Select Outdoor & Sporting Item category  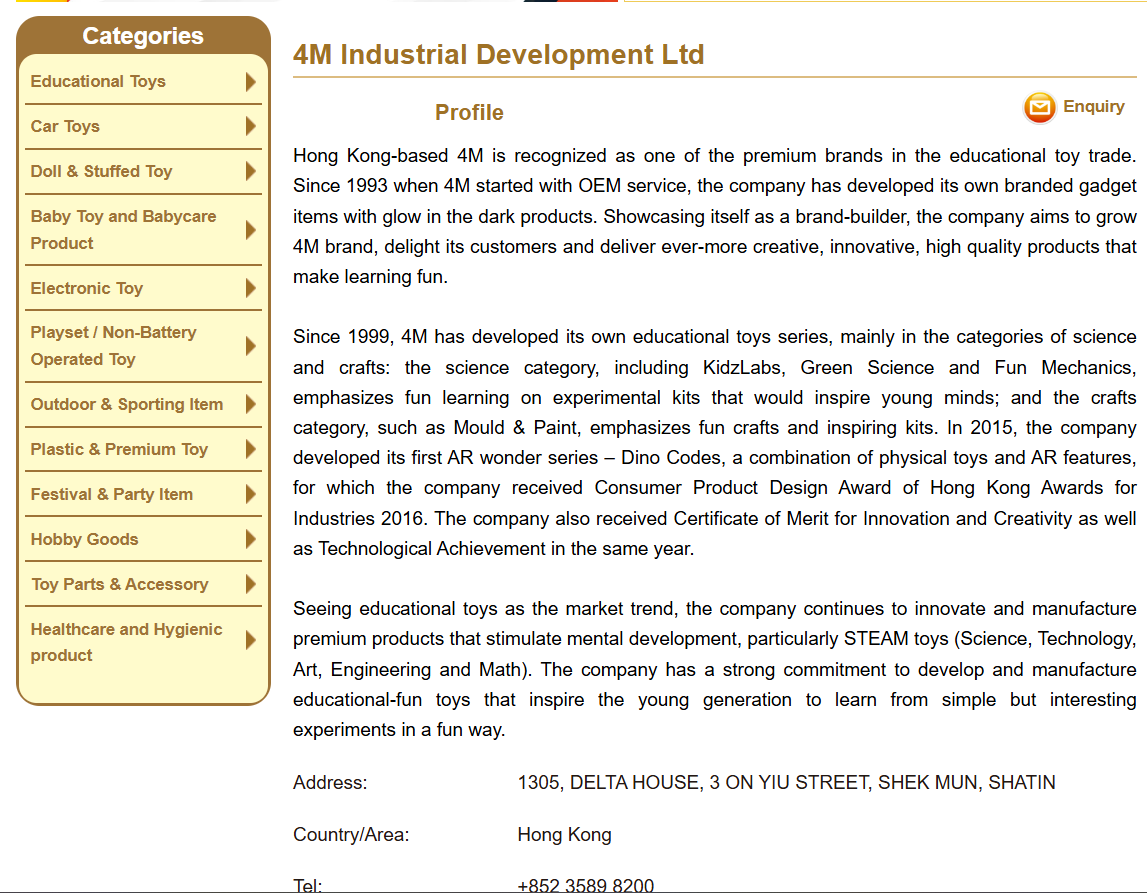coord(127,404)
